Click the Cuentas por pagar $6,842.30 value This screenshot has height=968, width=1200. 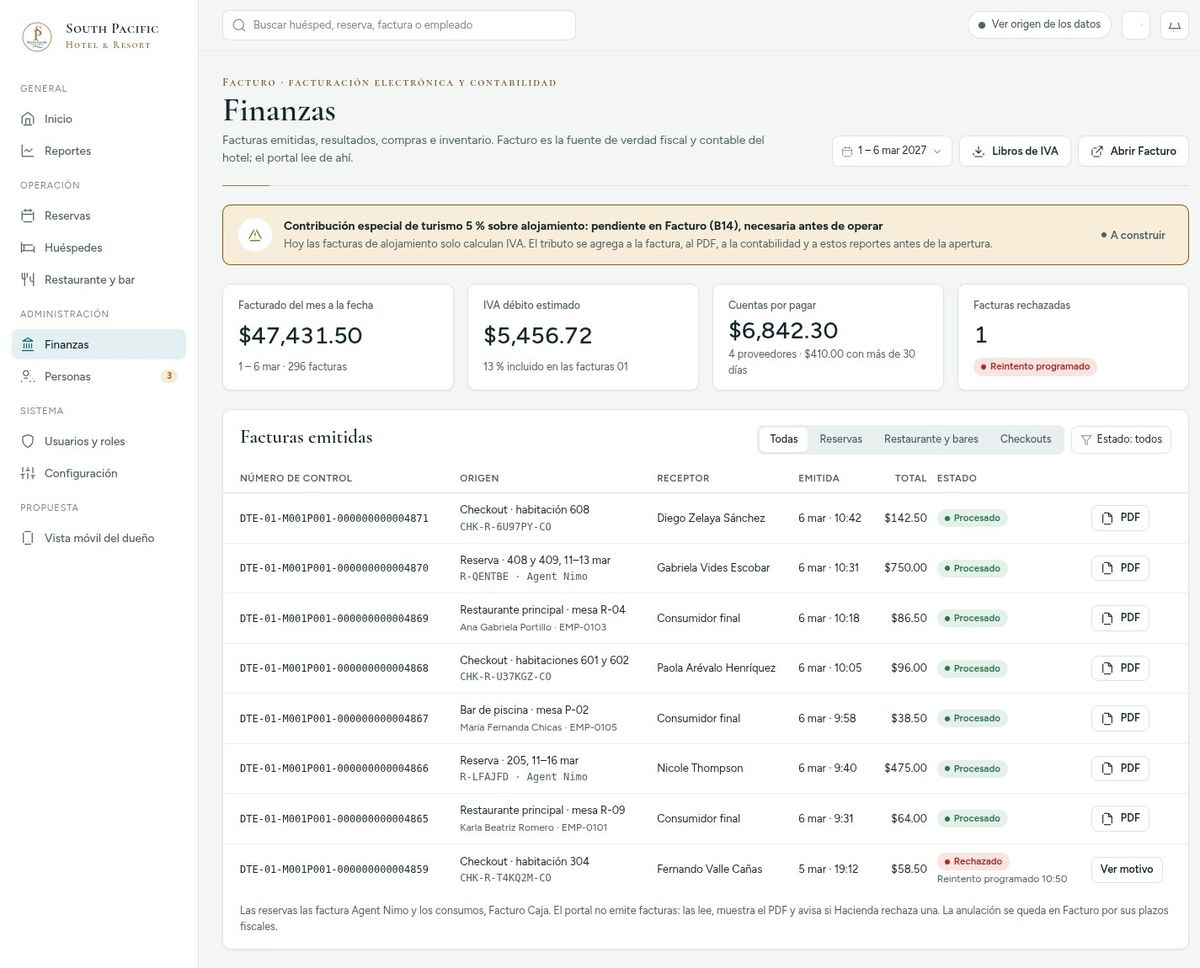tap(783, 331)
